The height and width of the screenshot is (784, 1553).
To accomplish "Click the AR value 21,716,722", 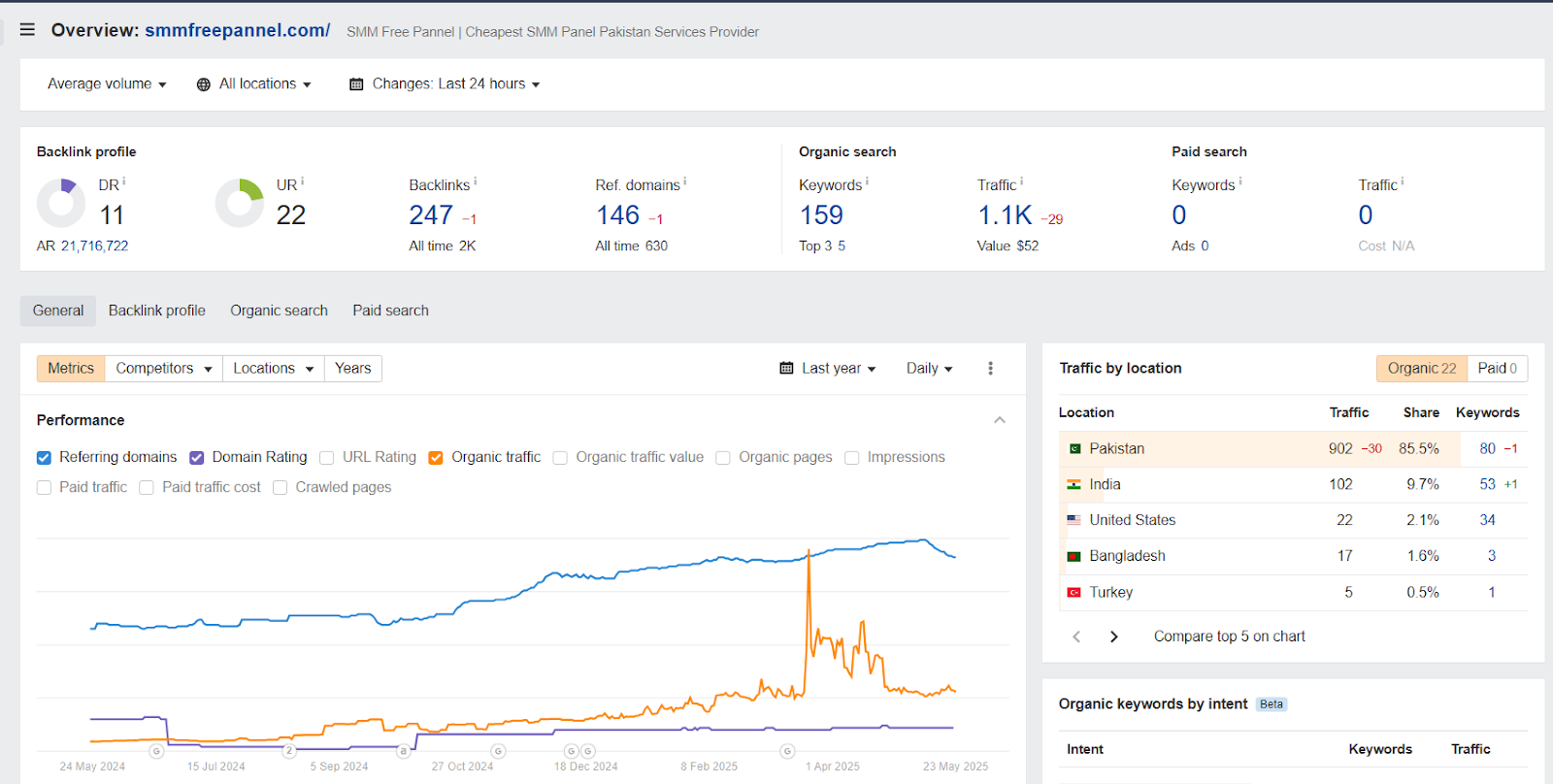I will point(94,246).
